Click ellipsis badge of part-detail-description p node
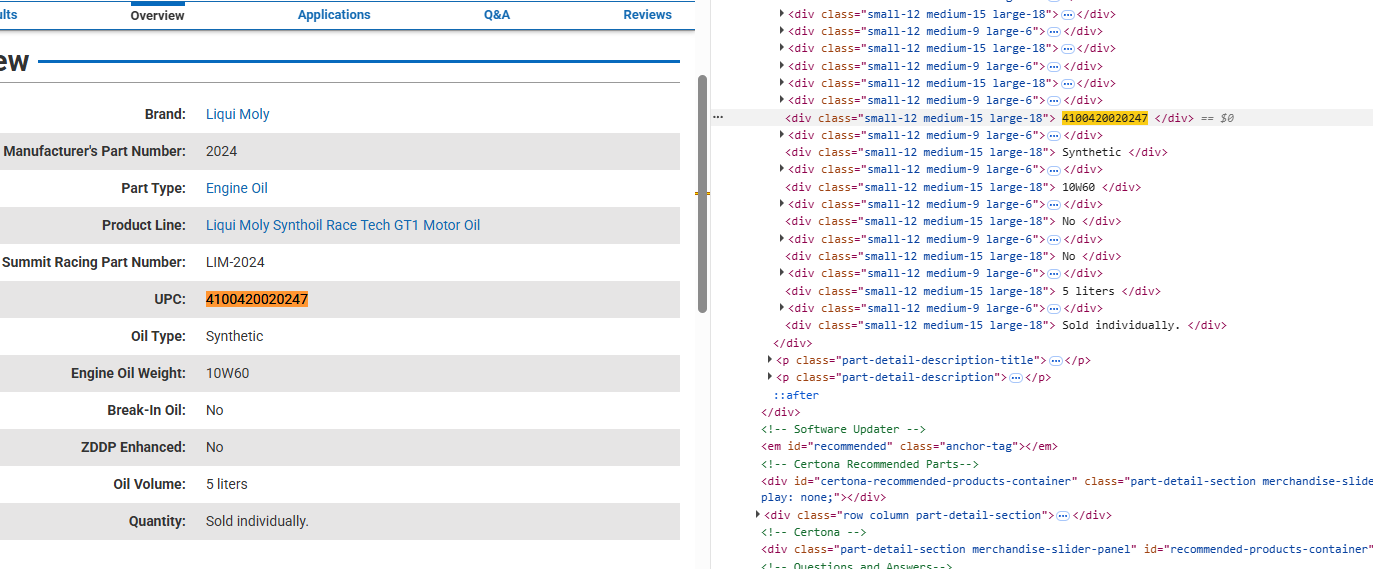This screenshot has width=1373, height=569. (1015, 378)
